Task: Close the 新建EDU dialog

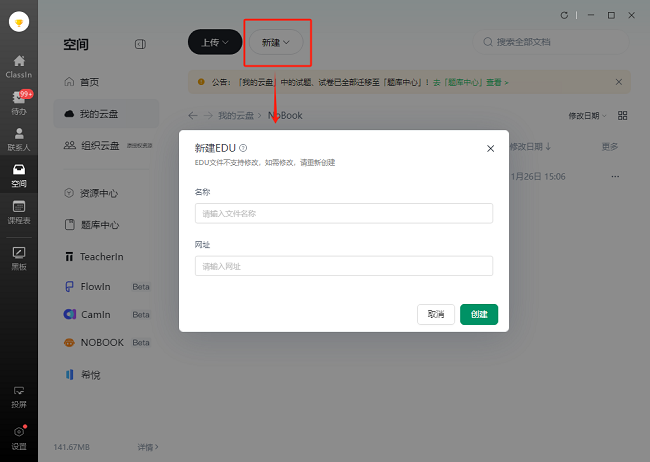Action: pyautogui.click(x=490, y=148)
